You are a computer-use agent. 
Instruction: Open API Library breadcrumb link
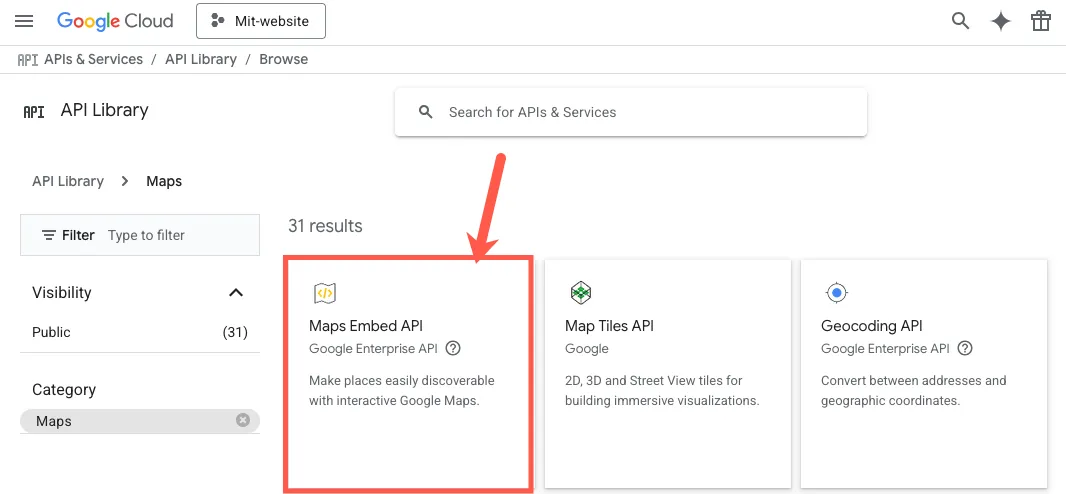201,59
